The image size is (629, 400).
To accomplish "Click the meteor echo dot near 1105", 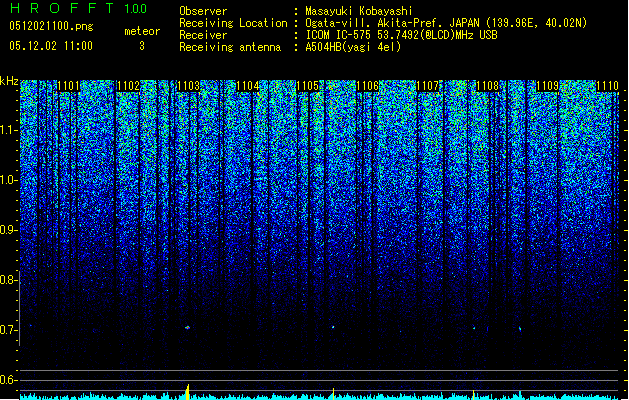I will point(333,327).
